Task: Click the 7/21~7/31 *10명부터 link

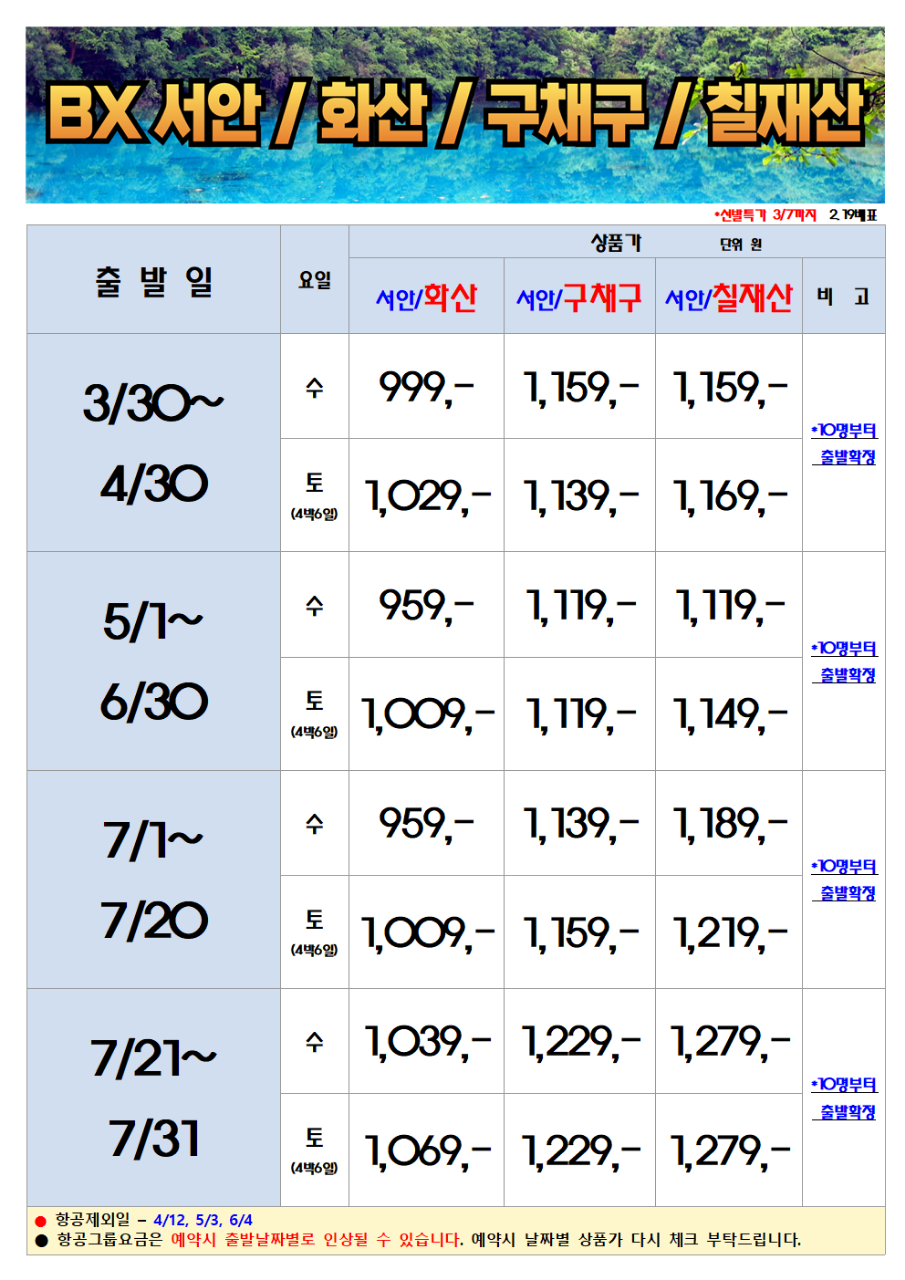Action: click(844, 1085)
